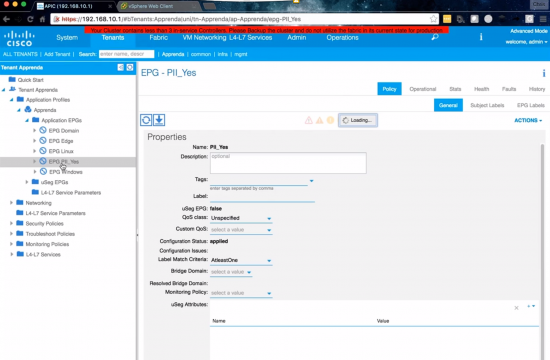Open the Admin menu
The height and width of the screenshot is (360, 550).
(x=296, y=37)
